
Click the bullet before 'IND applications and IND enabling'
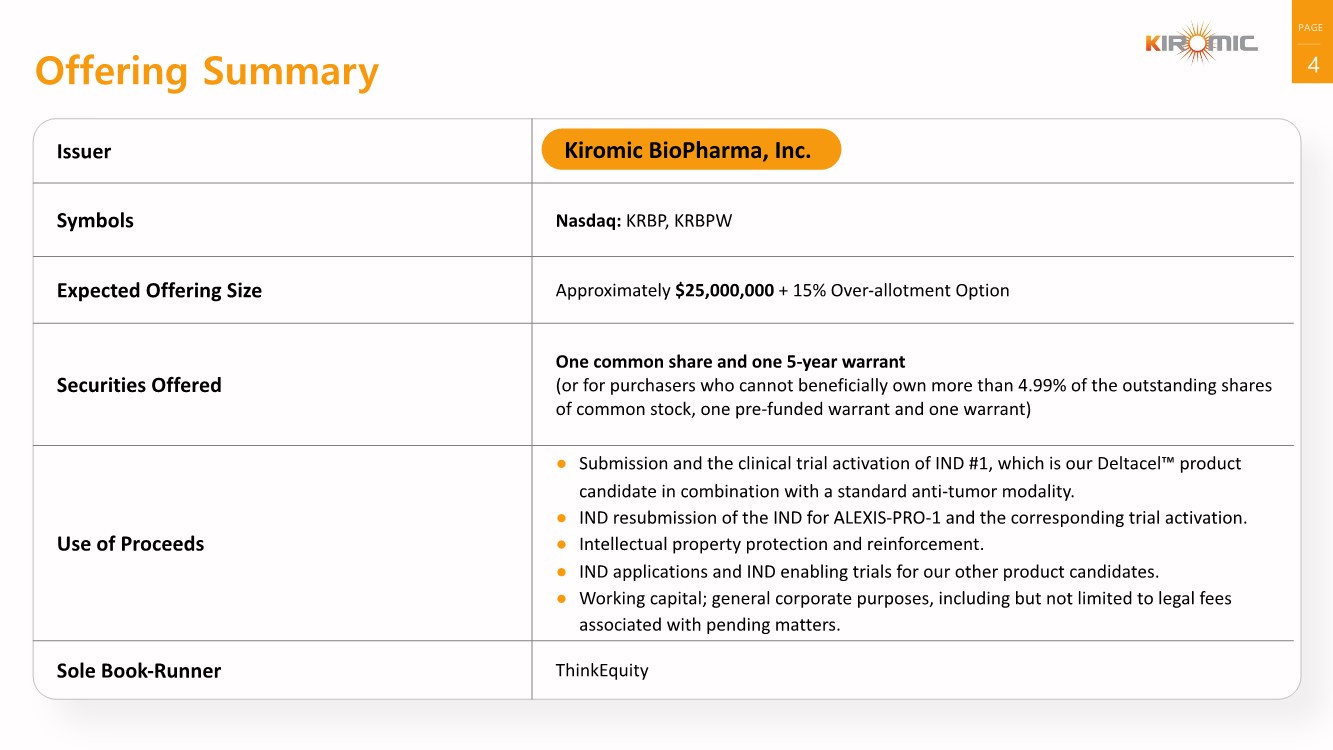pos(563,572)
